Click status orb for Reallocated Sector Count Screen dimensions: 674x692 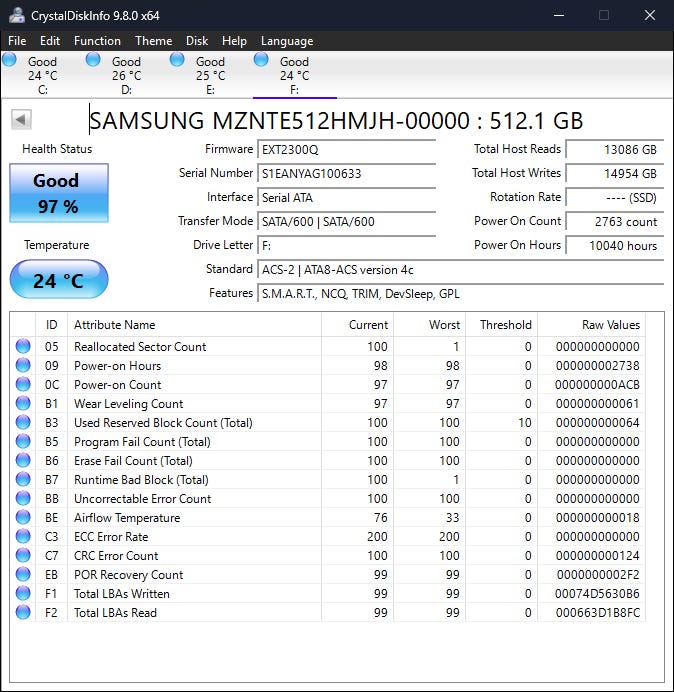point(23,347)
